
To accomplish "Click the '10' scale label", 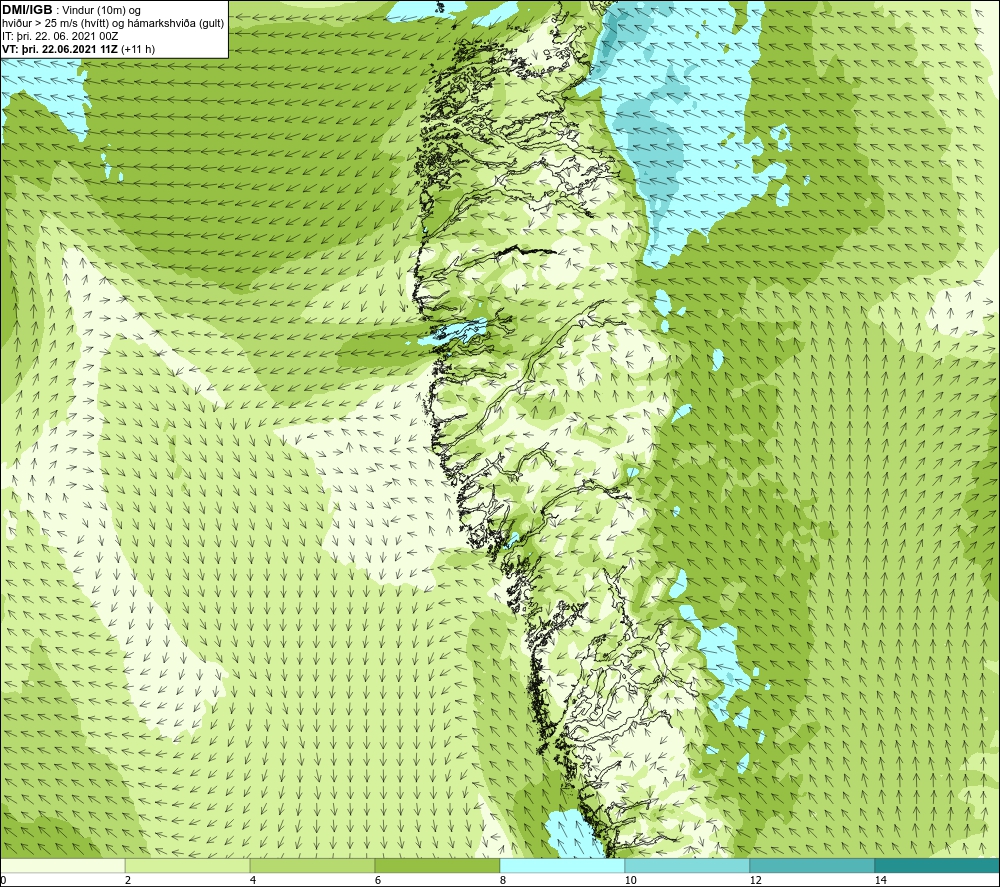I will click(x=630, y=881).
